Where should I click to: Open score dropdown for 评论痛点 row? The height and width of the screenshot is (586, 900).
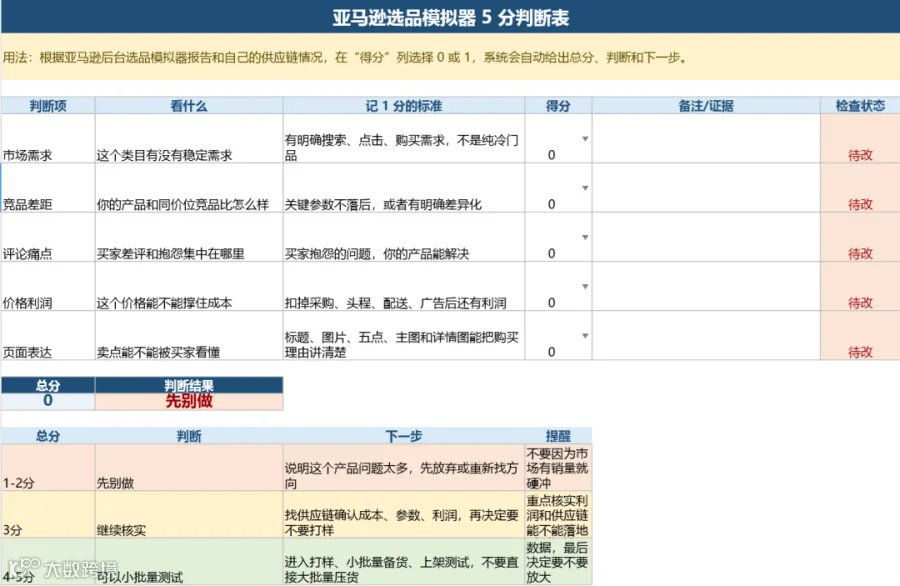(x=585, y=238)
